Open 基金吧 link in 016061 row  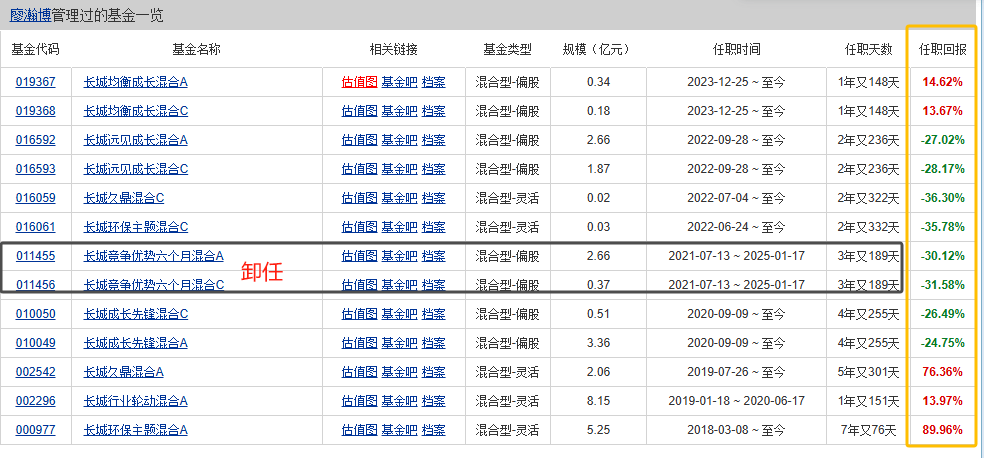point(399,226)
